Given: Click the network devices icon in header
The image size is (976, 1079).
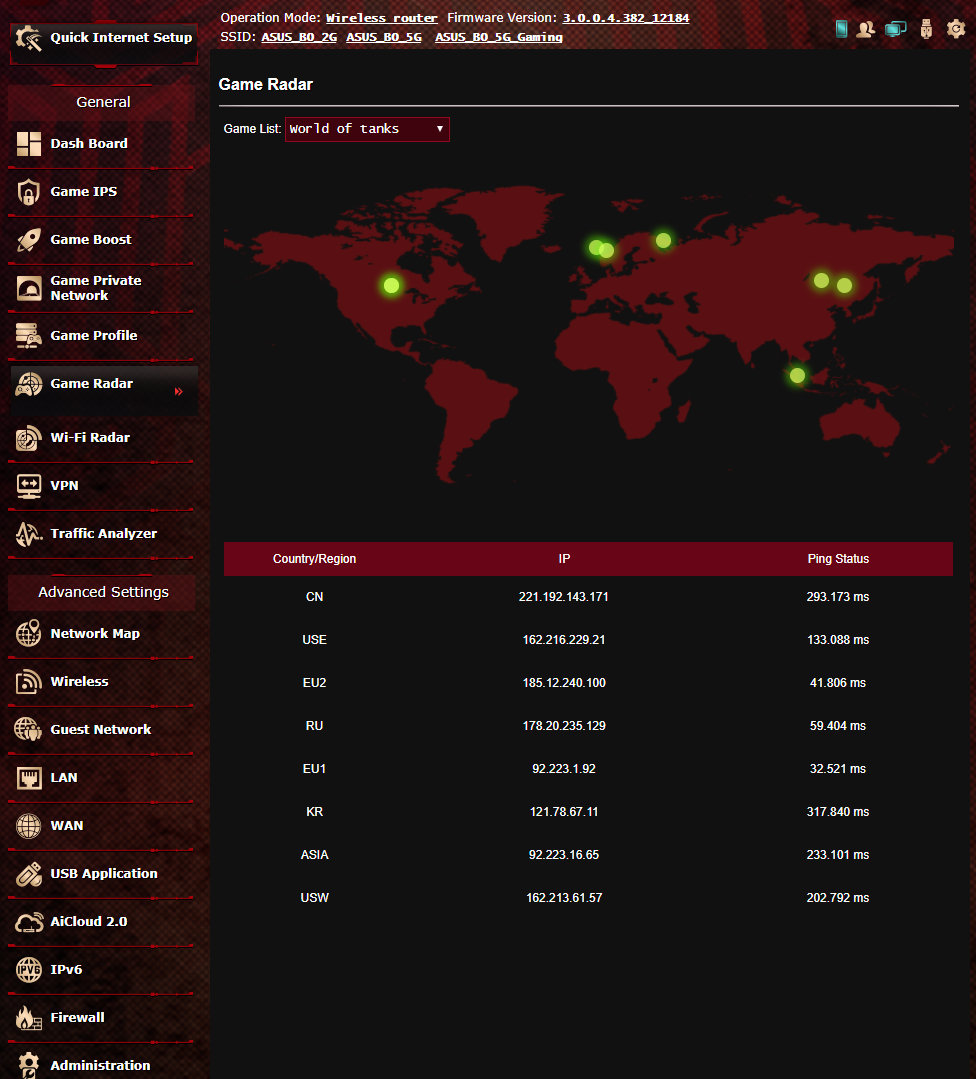Looking at the screenshot, I should (x=895, y=29).
